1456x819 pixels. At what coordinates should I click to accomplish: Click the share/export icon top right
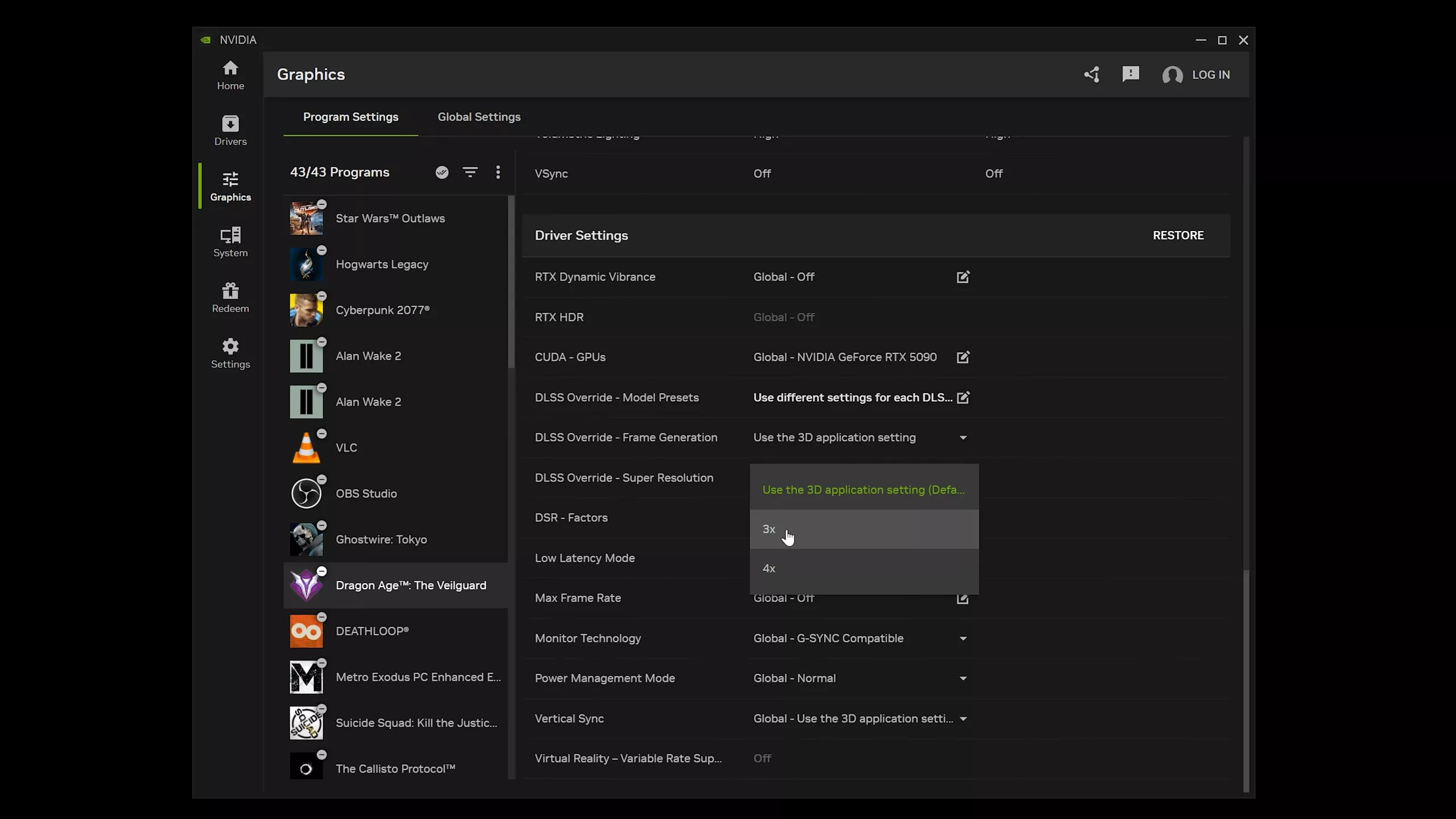click(x=1091, y=74)
